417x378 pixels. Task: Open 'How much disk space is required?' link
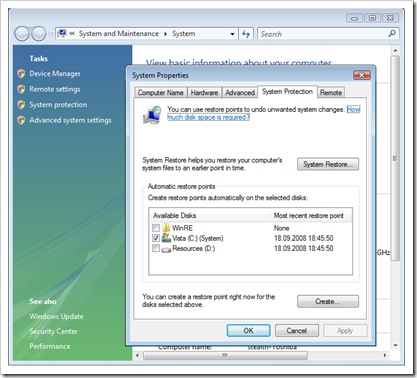point(208,117)
